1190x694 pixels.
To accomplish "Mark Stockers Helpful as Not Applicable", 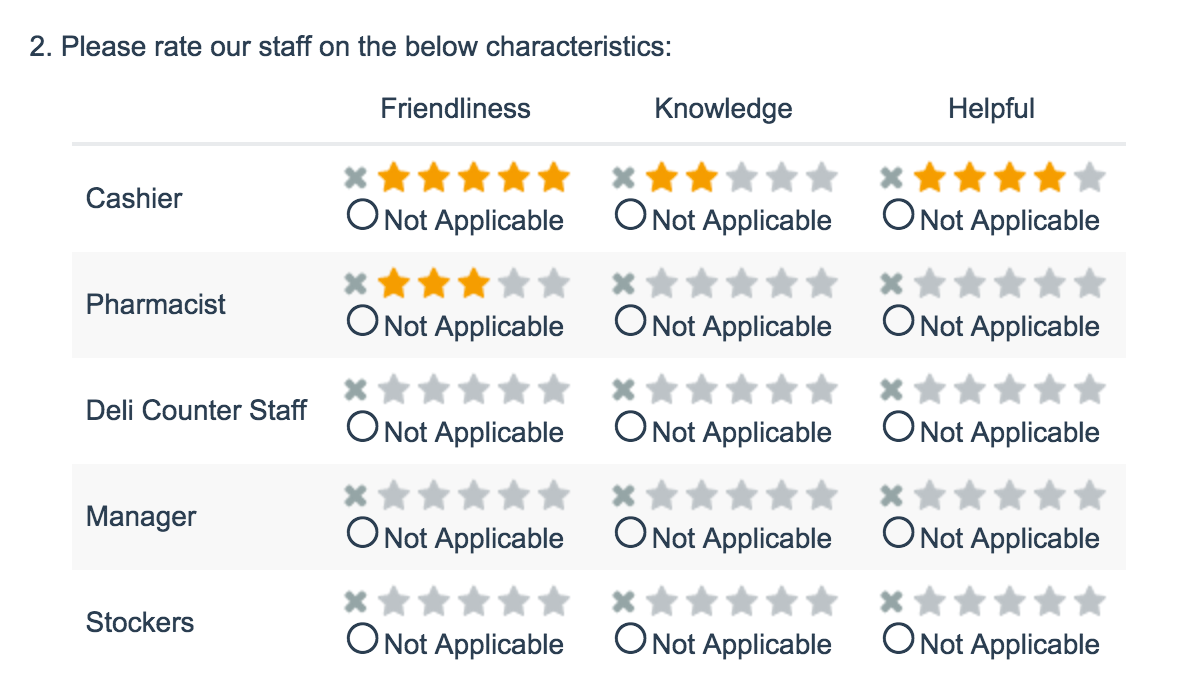I will (898, 639).
